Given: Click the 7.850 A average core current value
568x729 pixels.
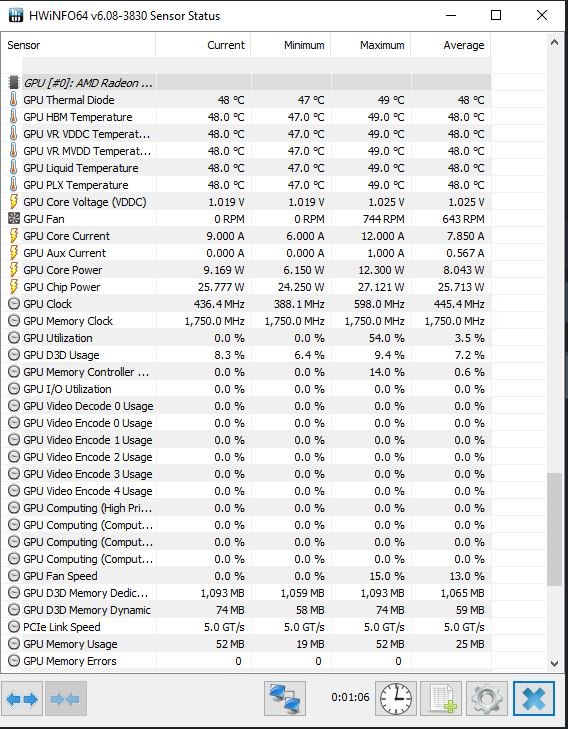Looking at the screenshot, I should (465, 236).
